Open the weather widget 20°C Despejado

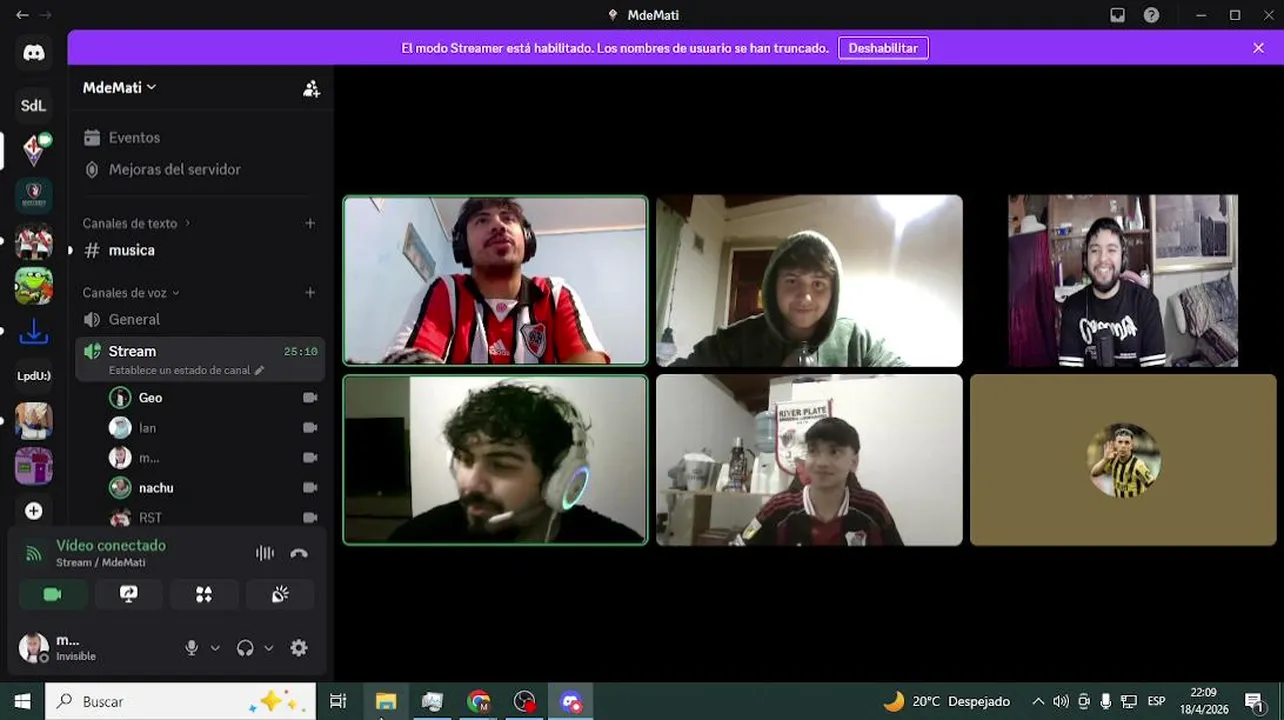tap(947, 702)
